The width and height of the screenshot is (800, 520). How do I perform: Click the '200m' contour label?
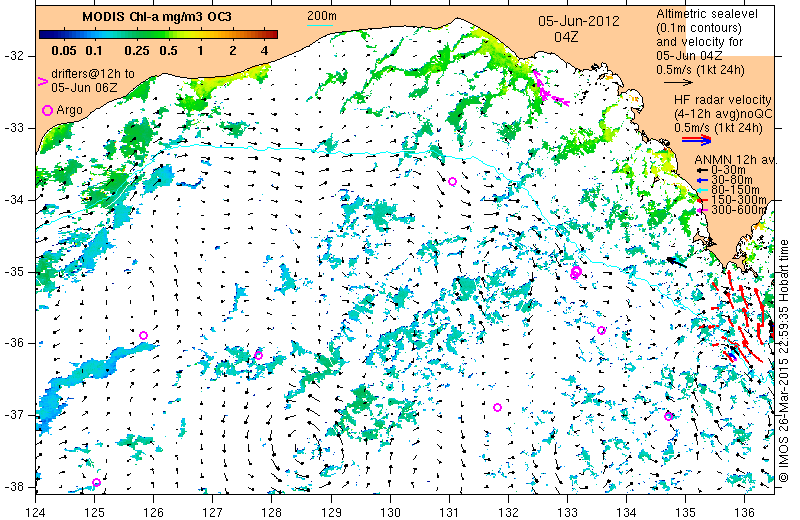point(321,16)
